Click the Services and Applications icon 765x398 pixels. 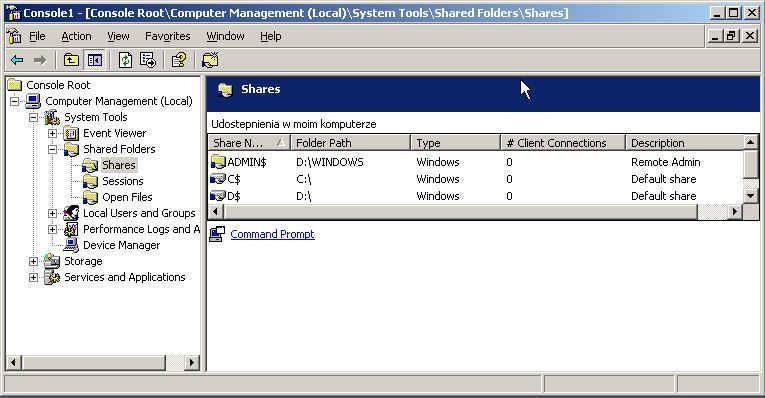pos(52,277)
